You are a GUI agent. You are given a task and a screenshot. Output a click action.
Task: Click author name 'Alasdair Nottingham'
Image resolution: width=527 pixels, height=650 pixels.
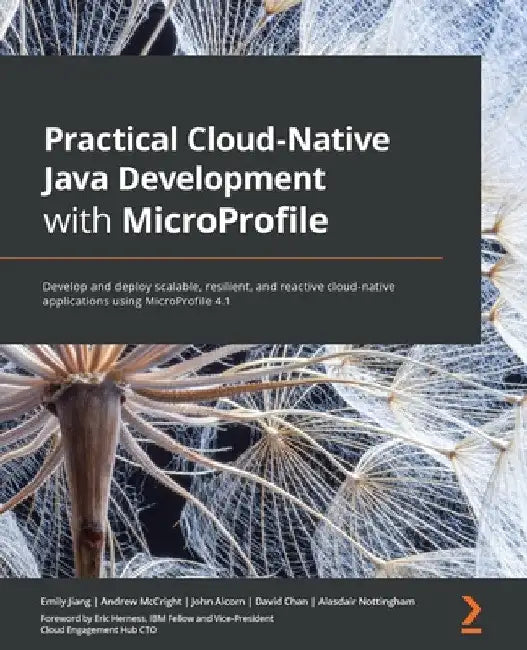pos(366,601)
